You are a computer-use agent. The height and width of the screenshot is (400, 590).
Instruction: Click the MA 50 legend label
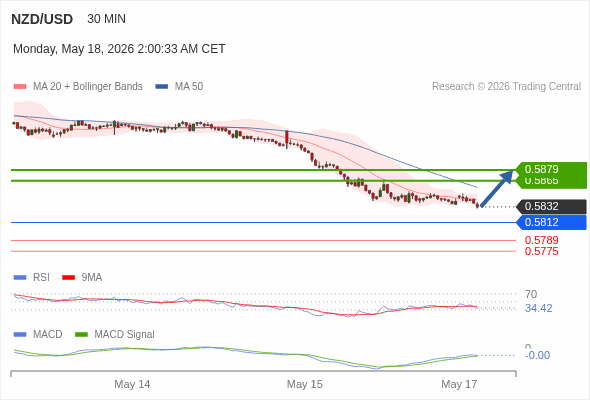pos(189,87)
